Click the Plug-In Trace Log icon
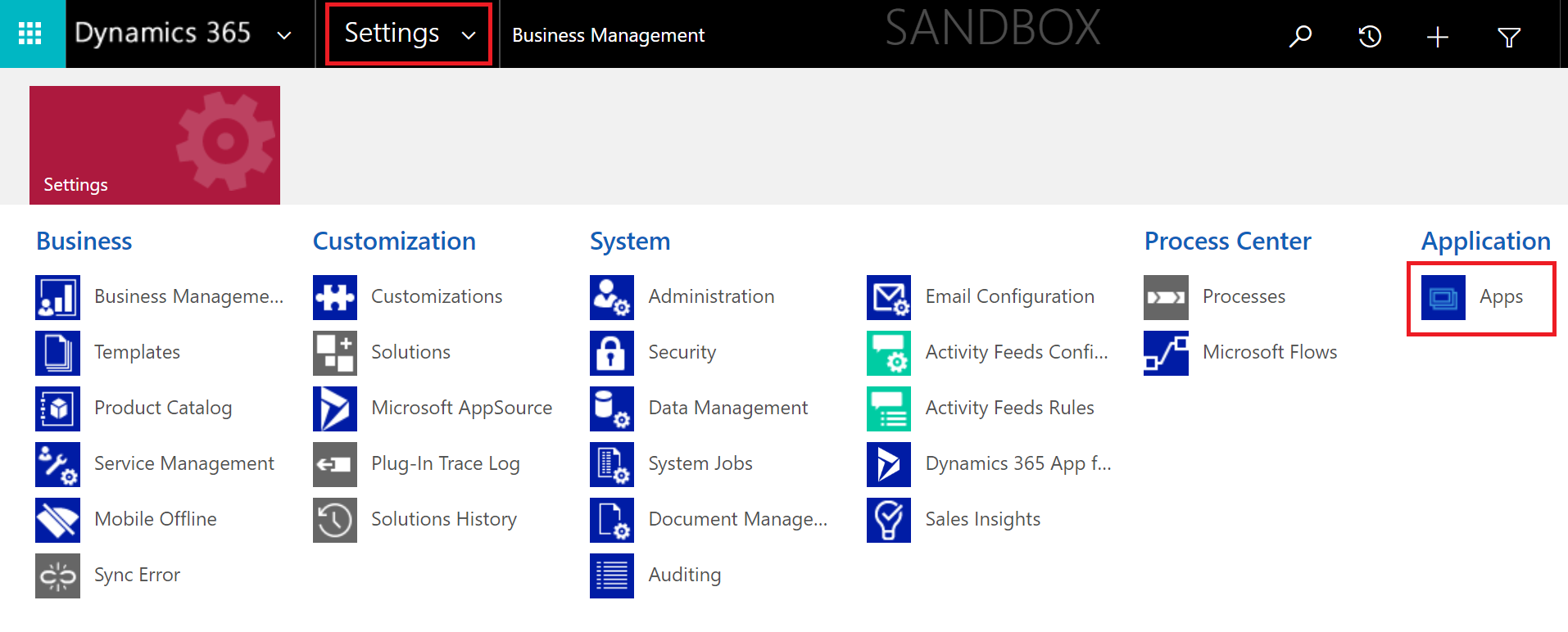The image size is (1568, 632). tap(335, 464)
